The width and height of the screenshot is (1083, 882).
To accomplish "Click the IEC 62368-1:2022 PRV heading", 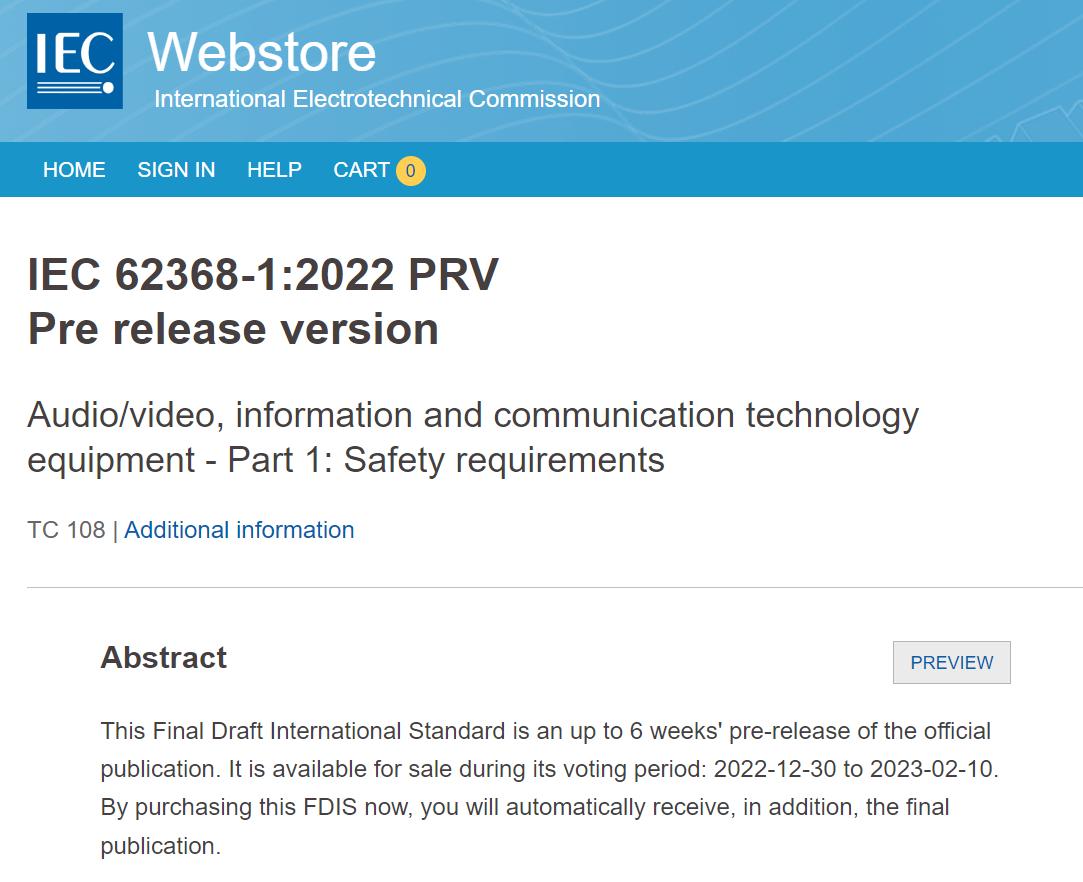I will tap(263, 274).
